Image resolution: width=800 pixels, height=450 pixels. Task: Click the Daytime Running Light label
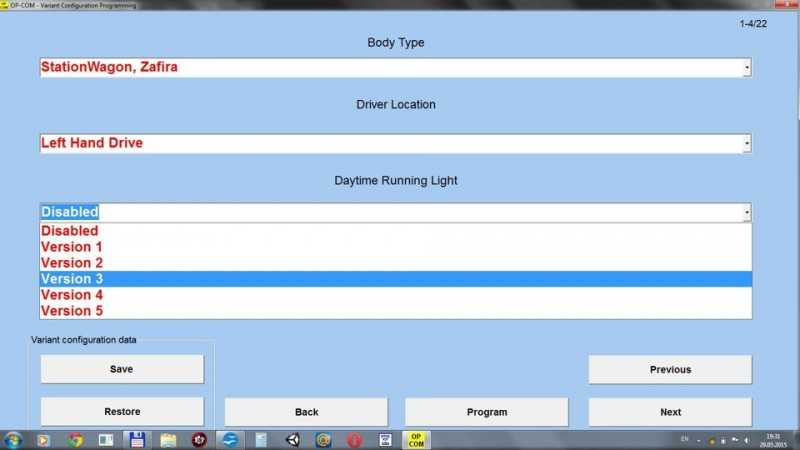point(396,181)
